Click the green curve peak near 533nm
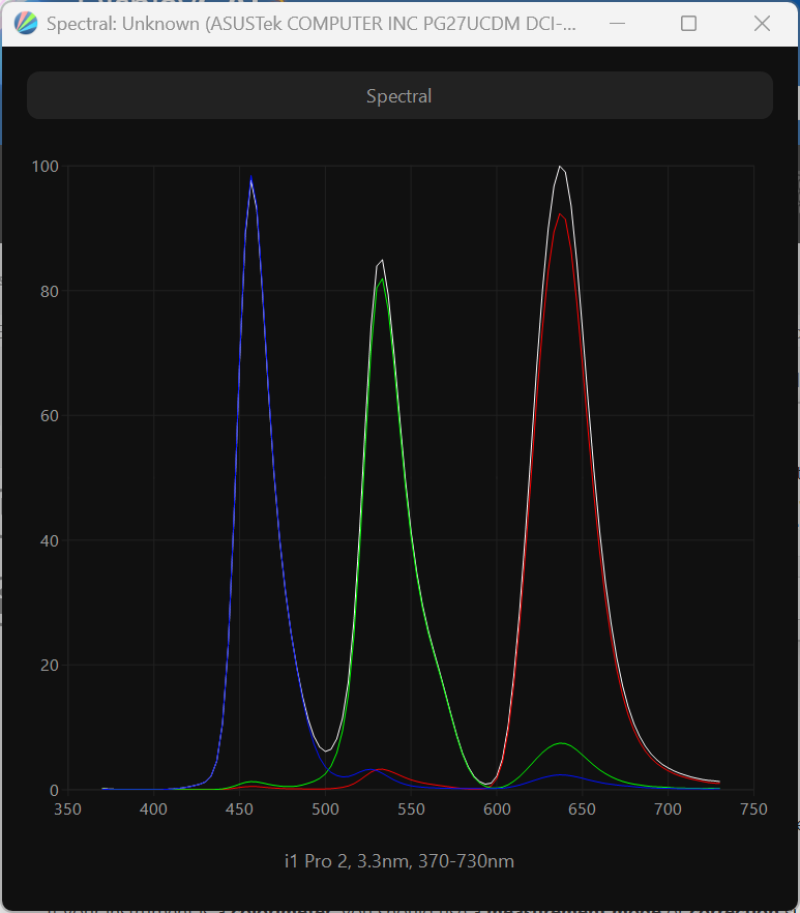The width and height of the screenshot is (800, 913). (x=381, y=279)
